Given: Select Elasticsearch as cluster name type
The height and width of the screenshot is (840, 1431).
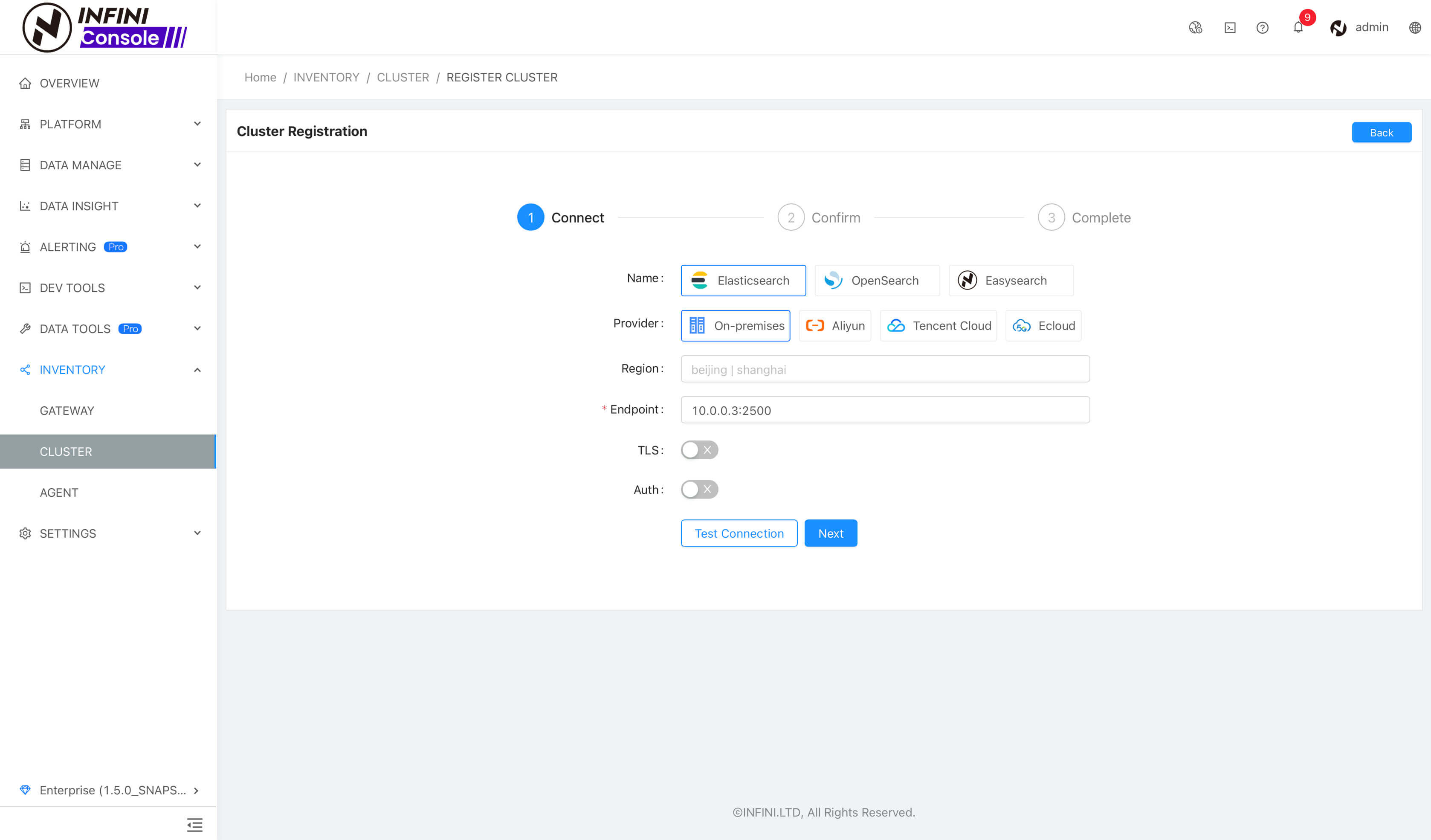Looking at the screenshot, I should click(x=743, y=280).
